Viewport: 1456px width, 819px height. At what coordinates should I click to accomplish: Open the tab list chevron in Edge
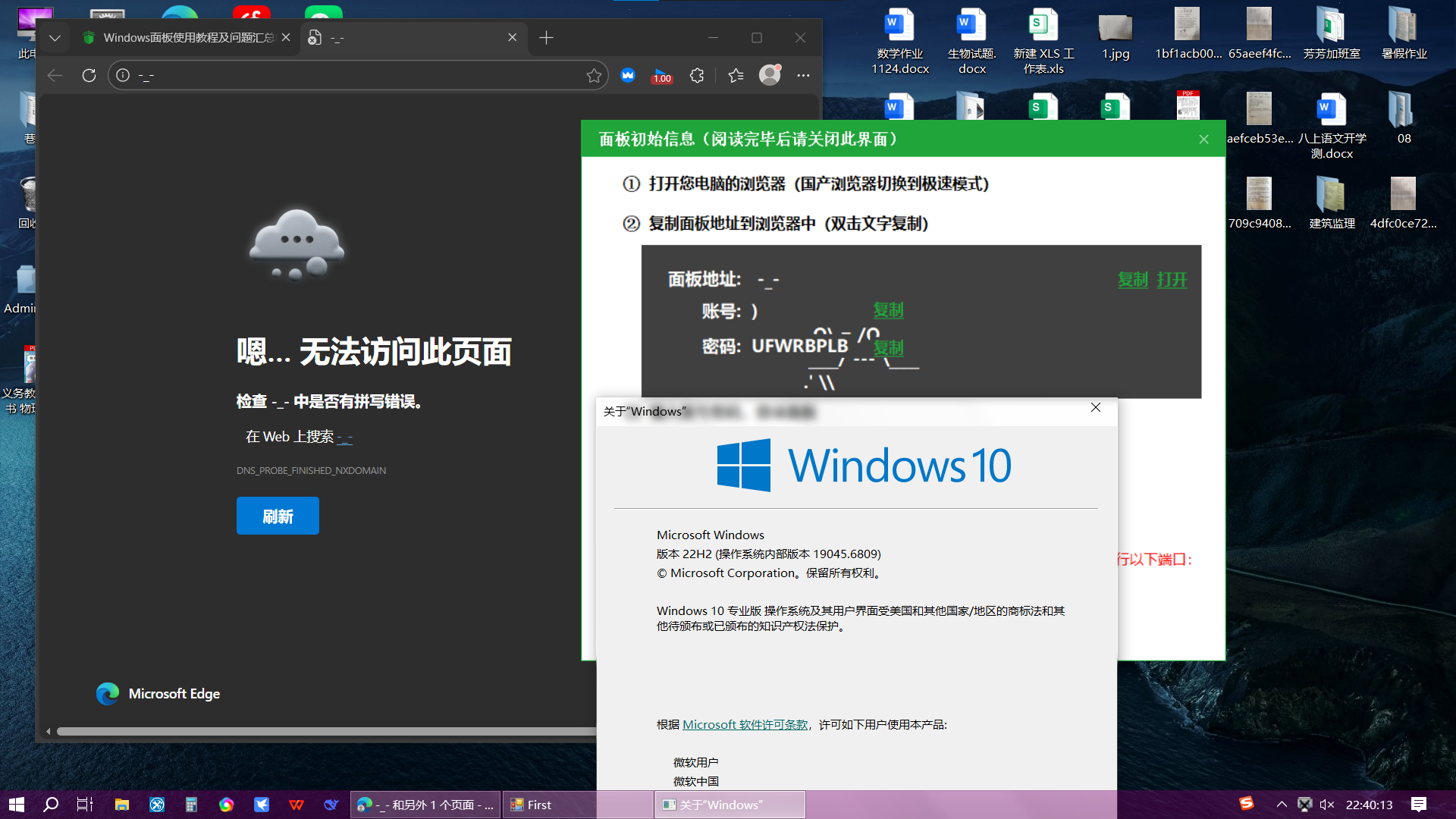(55, 37)
